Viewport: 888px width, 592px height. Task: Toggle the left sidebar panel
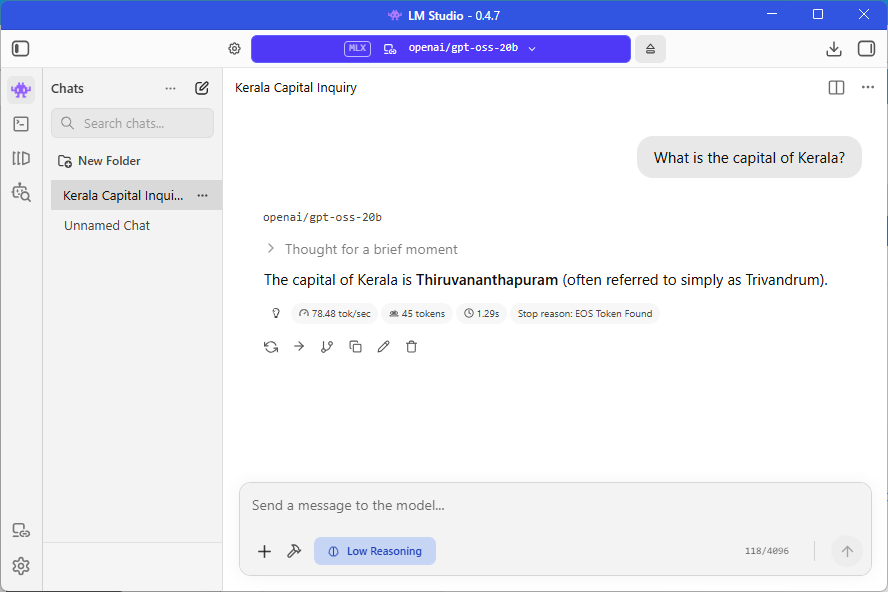click(21, 49)
